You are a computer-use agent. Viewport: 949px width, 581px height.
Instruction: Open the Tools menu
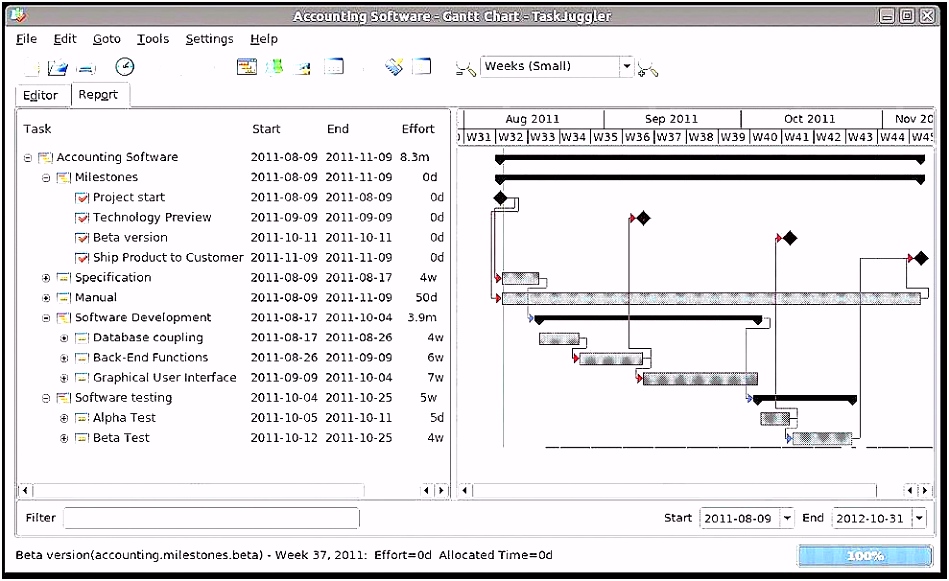[153, 39]
